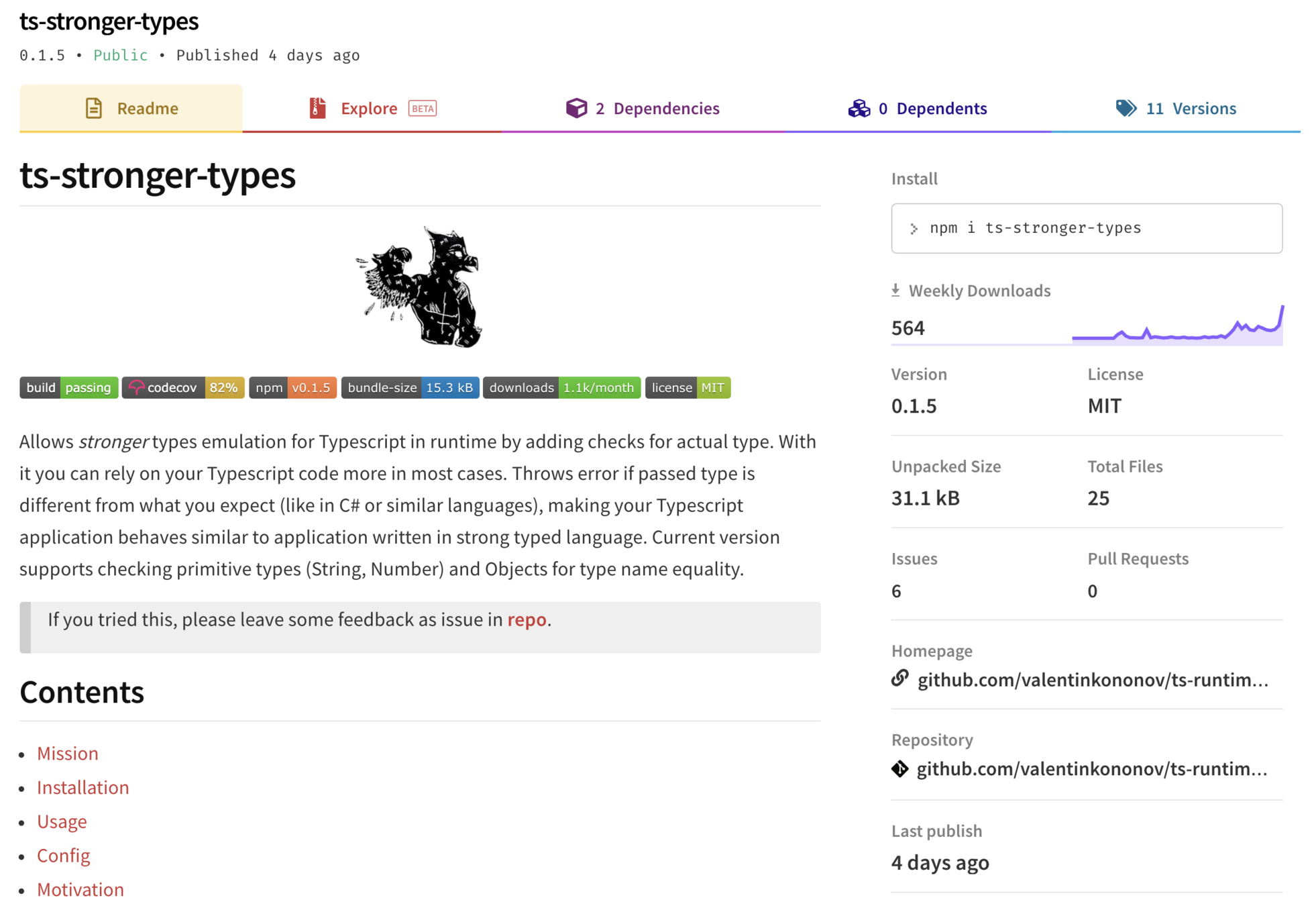The image size is (1316, 906).
Task: Click the Repository git diamond icon
Action: click(900, 768)
